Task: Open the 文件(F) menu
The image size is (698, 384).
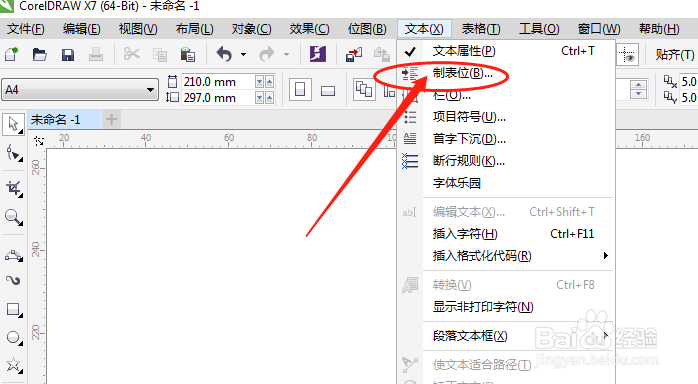Action: point(26,29)
